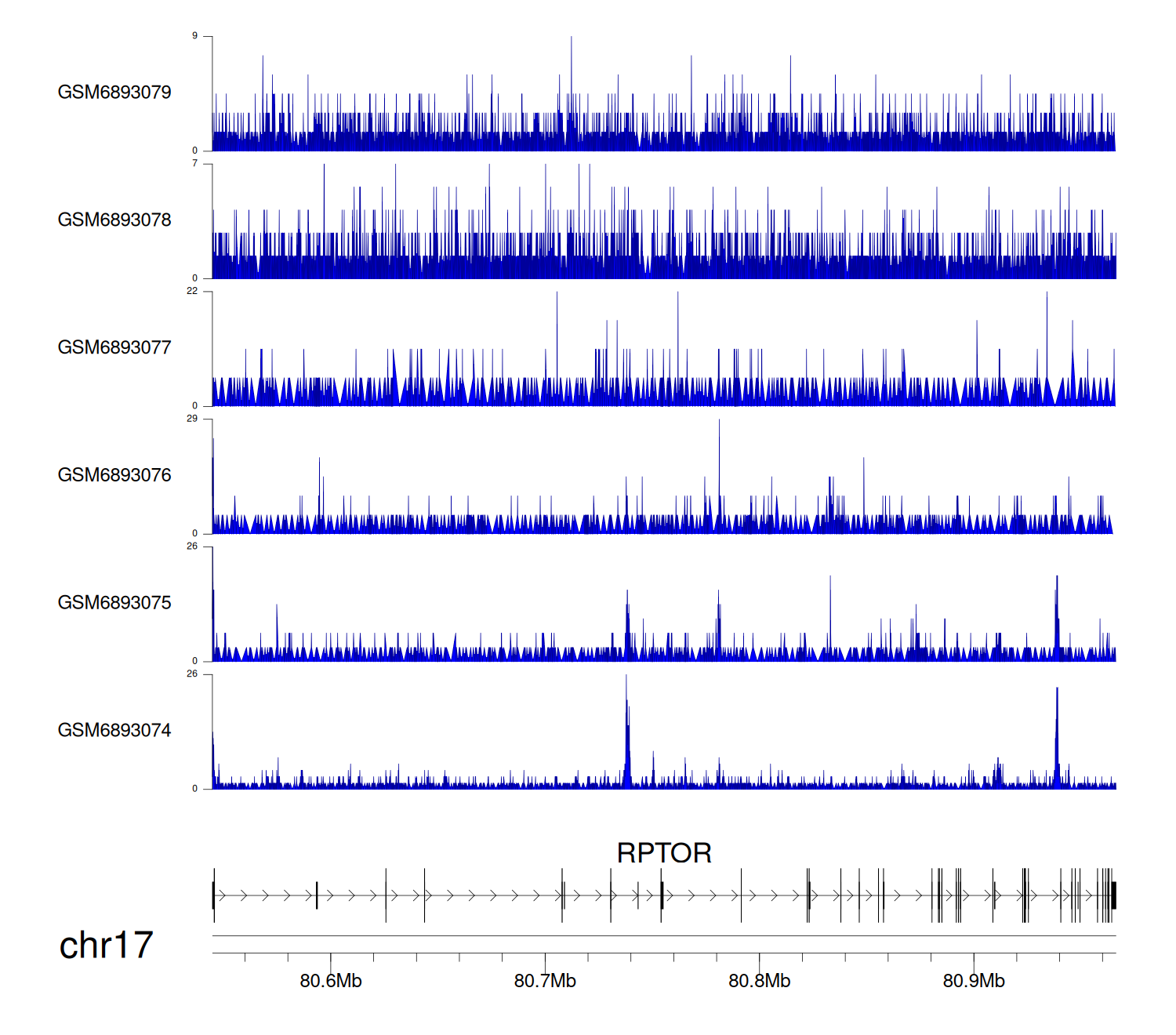
Task: Click the chr17 chromosome label
Action: pyautogui.click(x=106, y=946)
